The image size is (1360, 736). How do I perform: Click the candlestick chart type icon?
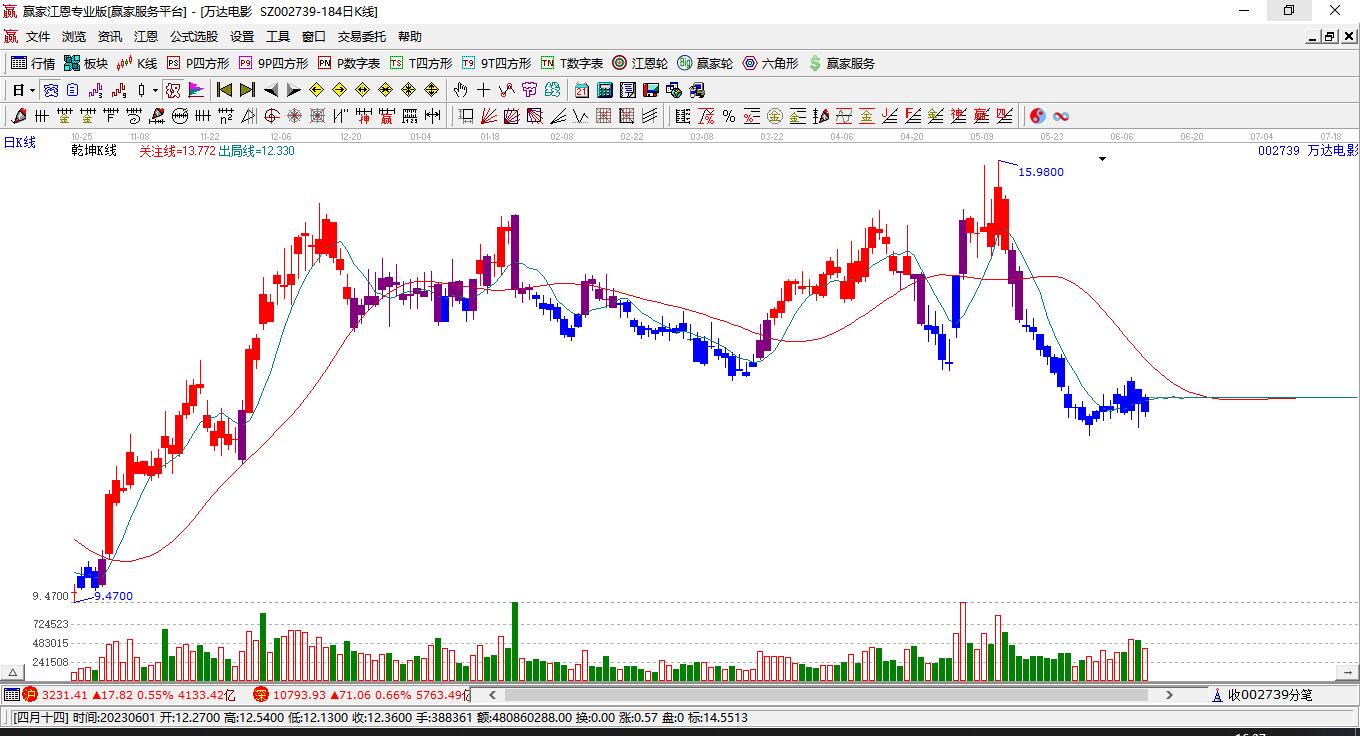141,90
